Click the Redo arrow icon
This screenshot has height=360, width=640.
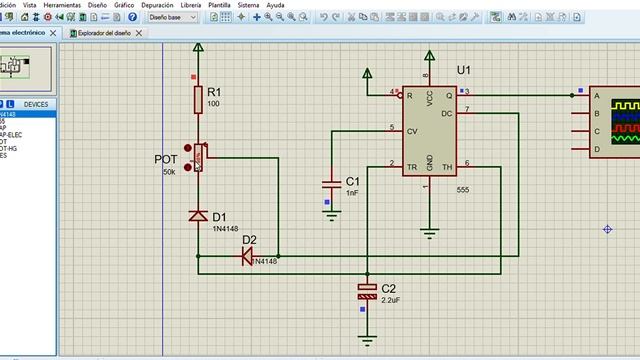tap(336, 17)
